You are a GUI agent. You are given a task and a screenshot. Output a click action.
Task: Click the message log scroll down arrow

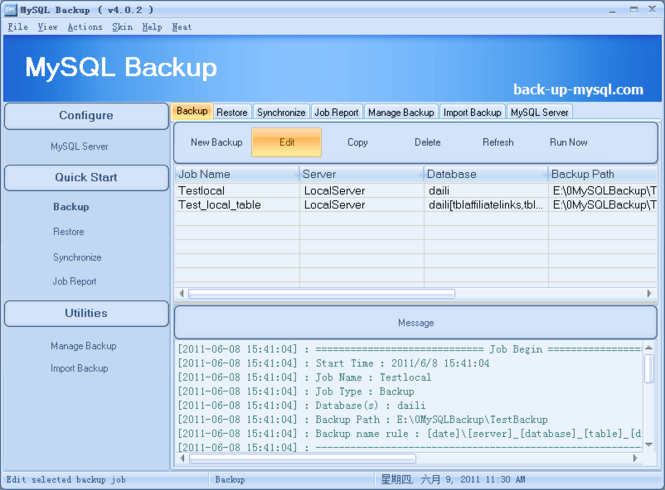[649, 445]
